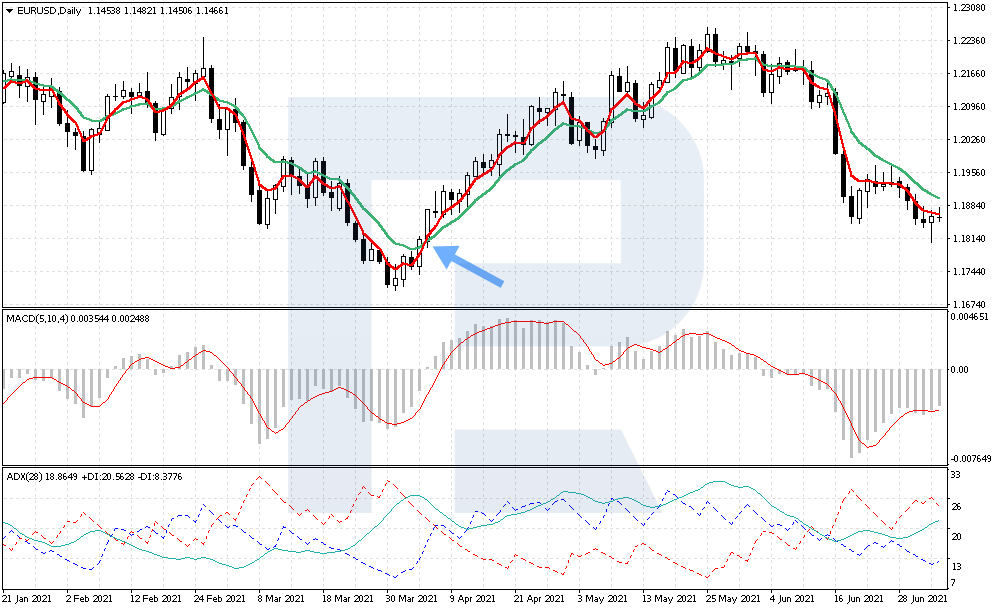
Task: Click the 1.23080 price level label
Action: pos(968,8)
